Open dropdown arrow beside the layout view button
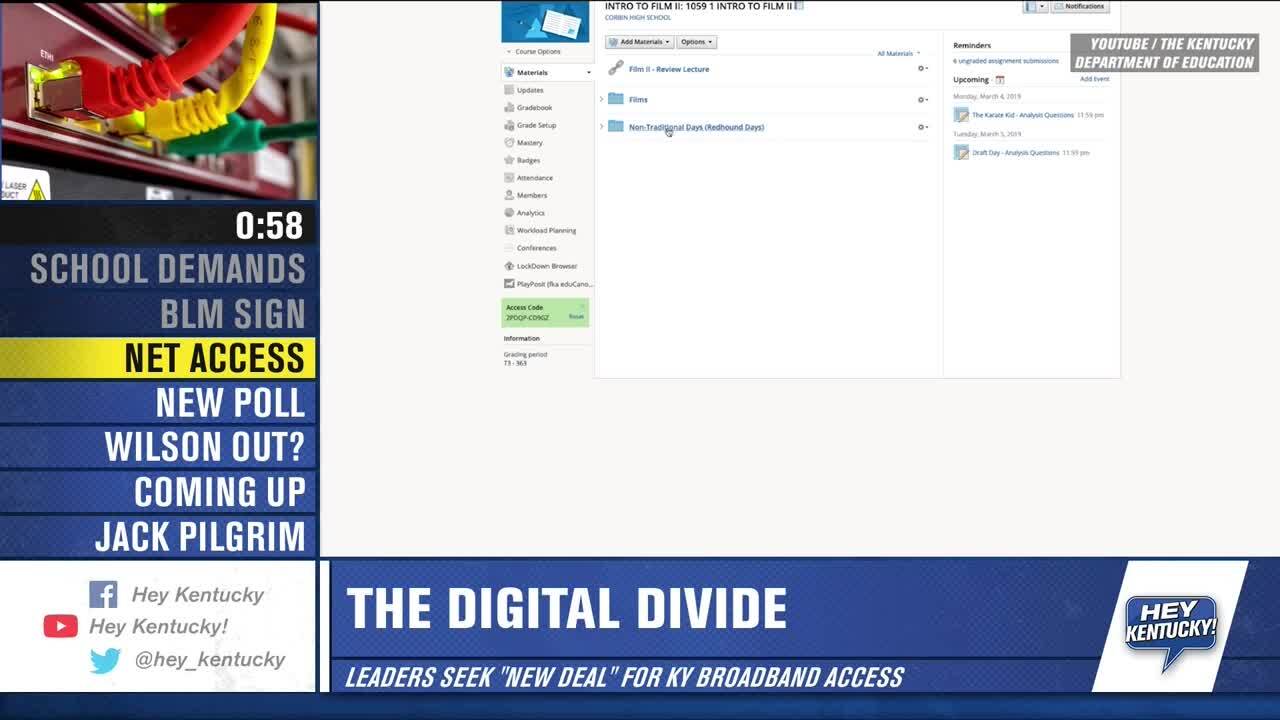Screen dimensions: 1280x720 (1042, 6)
